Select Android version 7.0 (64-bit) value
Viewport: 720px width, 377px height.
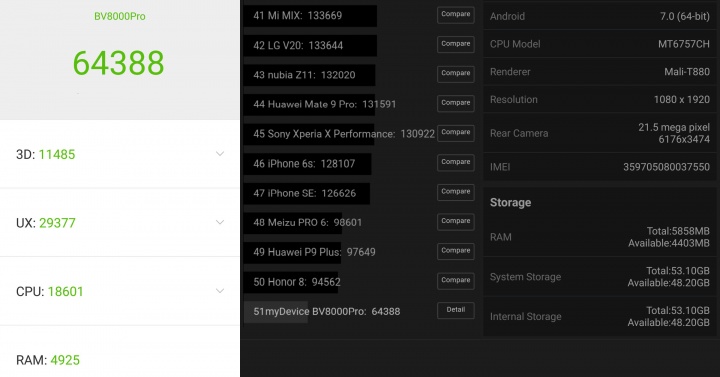[685, 16]
